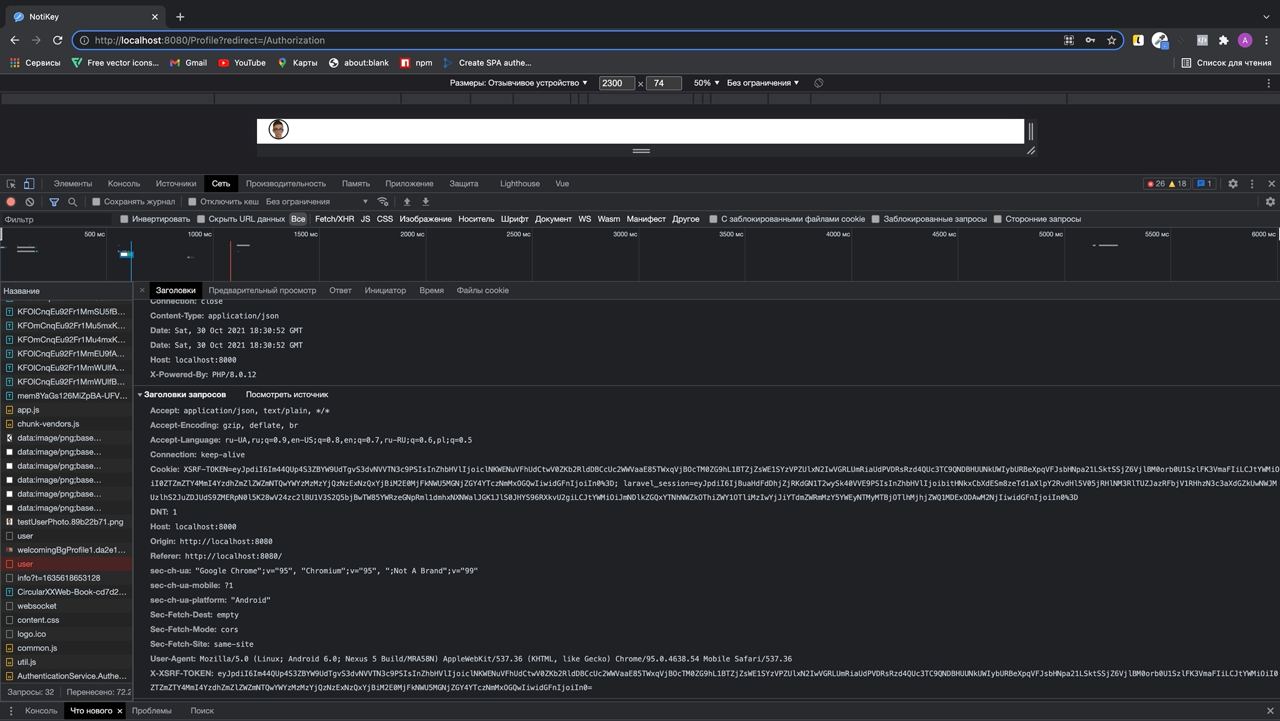Open YouTube bookmark
1280x721 pixels.
242,63
